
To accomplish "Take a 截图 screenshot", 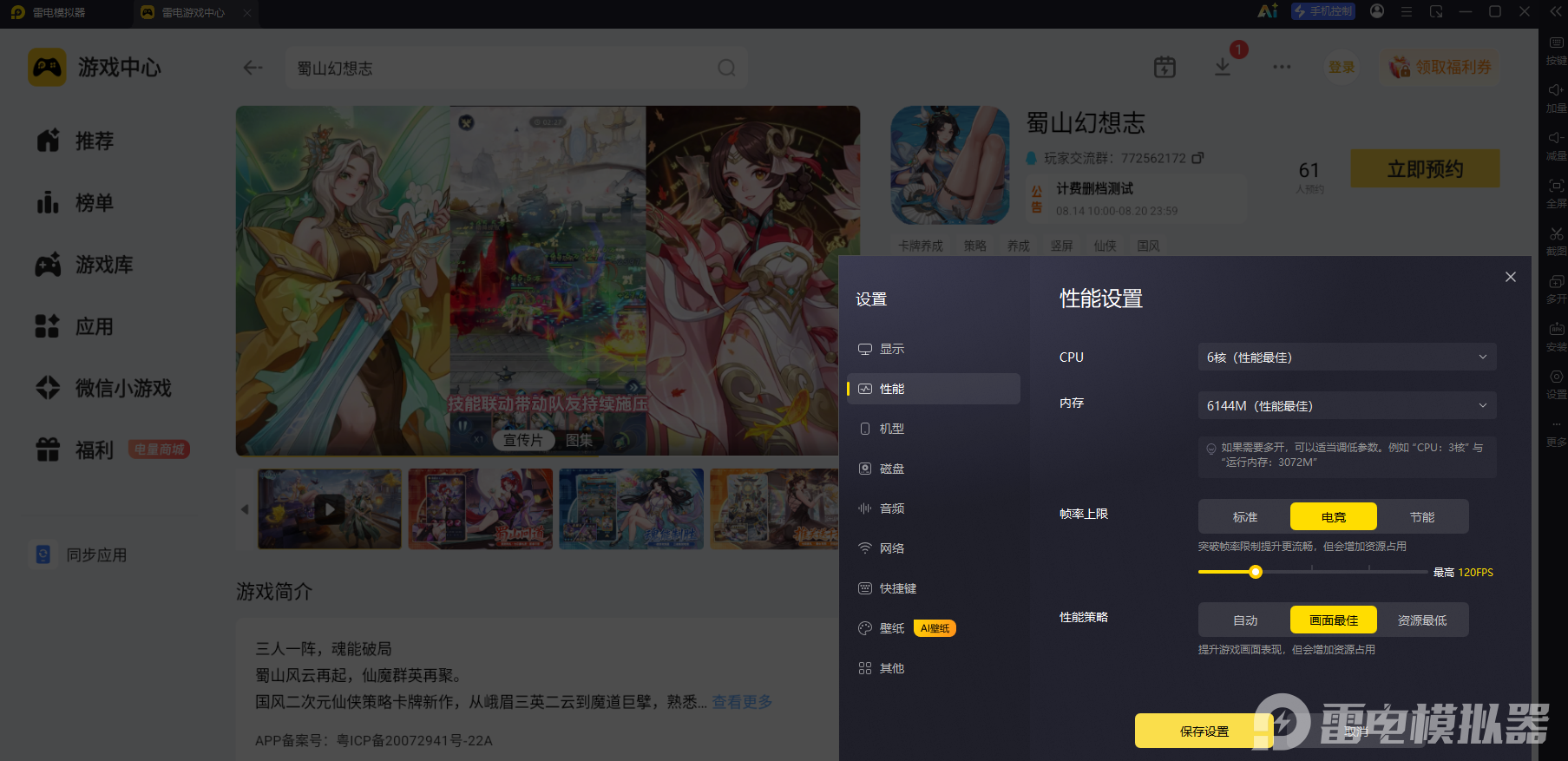I will (1556, 242).
